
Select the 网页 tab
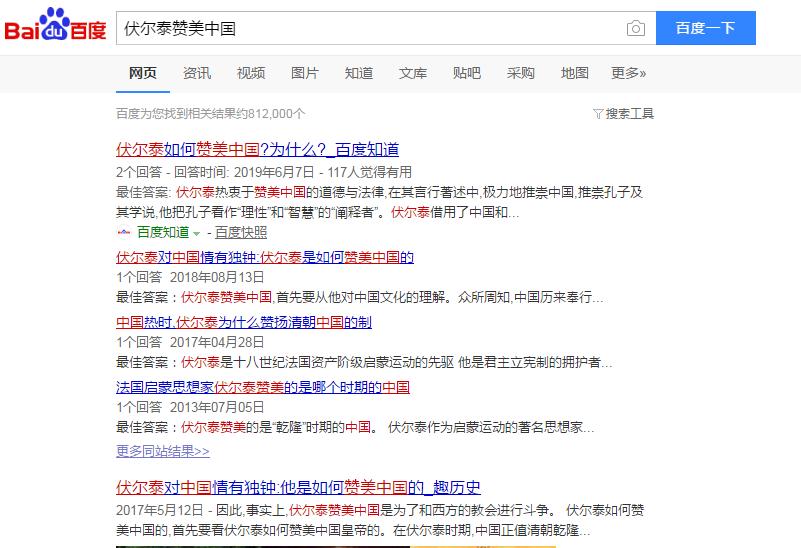(x=143, y=73)
